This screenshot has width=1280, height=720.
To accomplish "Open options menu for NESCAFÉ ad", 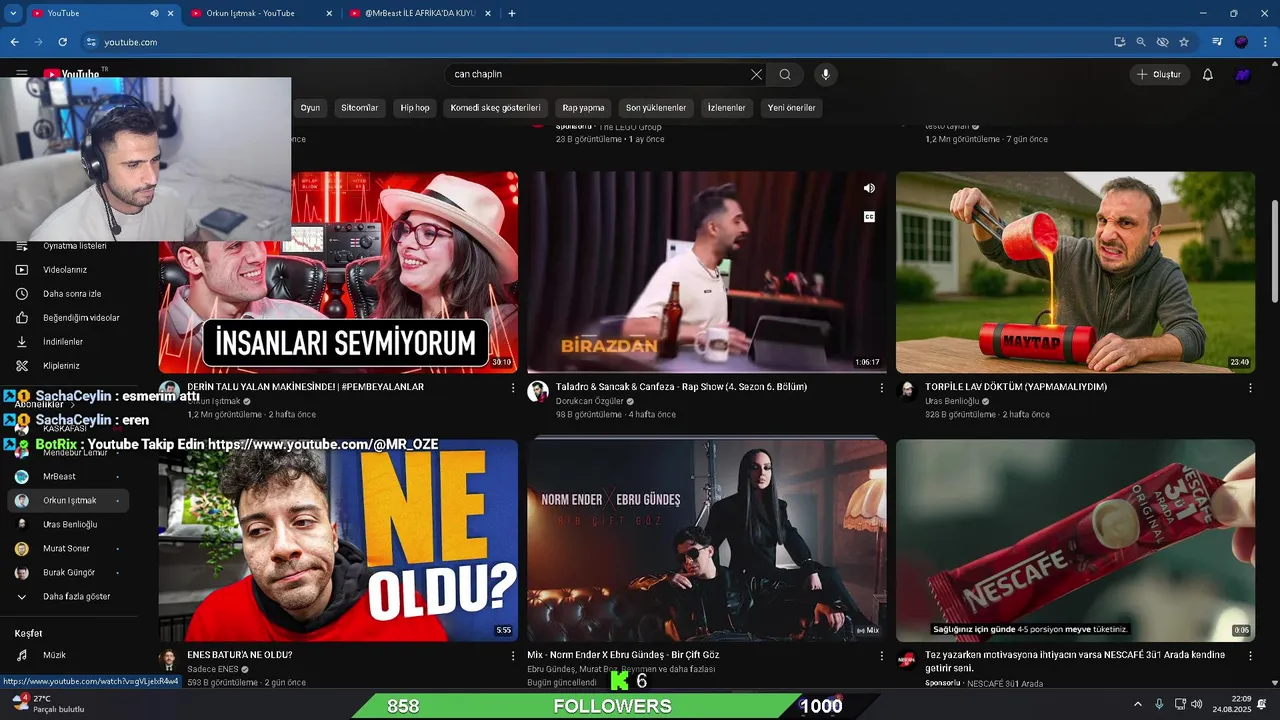I will (1250, 656).
